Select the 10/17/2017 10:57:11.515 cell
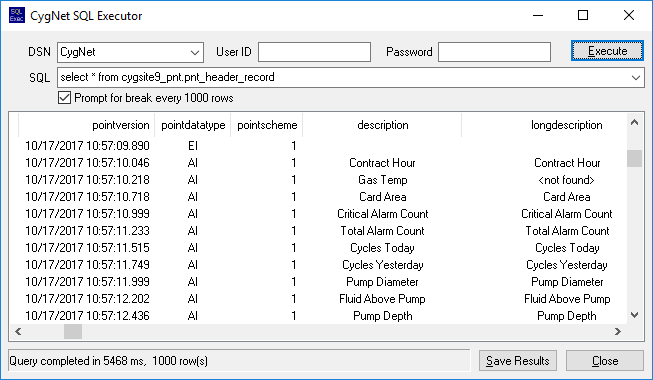This screenshot has height=380, width=653. (x=87, y=248)
